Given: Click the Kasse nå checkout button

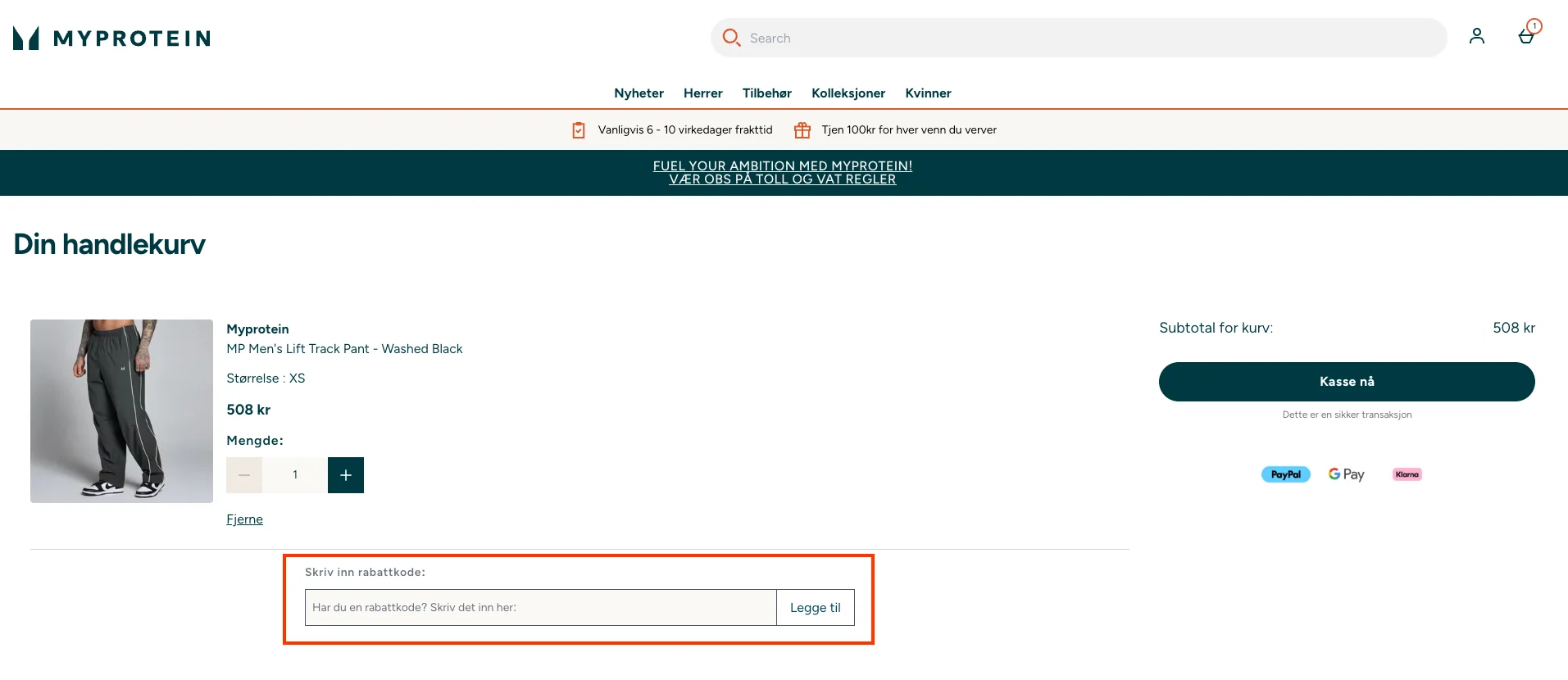Looking at the screenshot, I should (x=1347, y=382).
